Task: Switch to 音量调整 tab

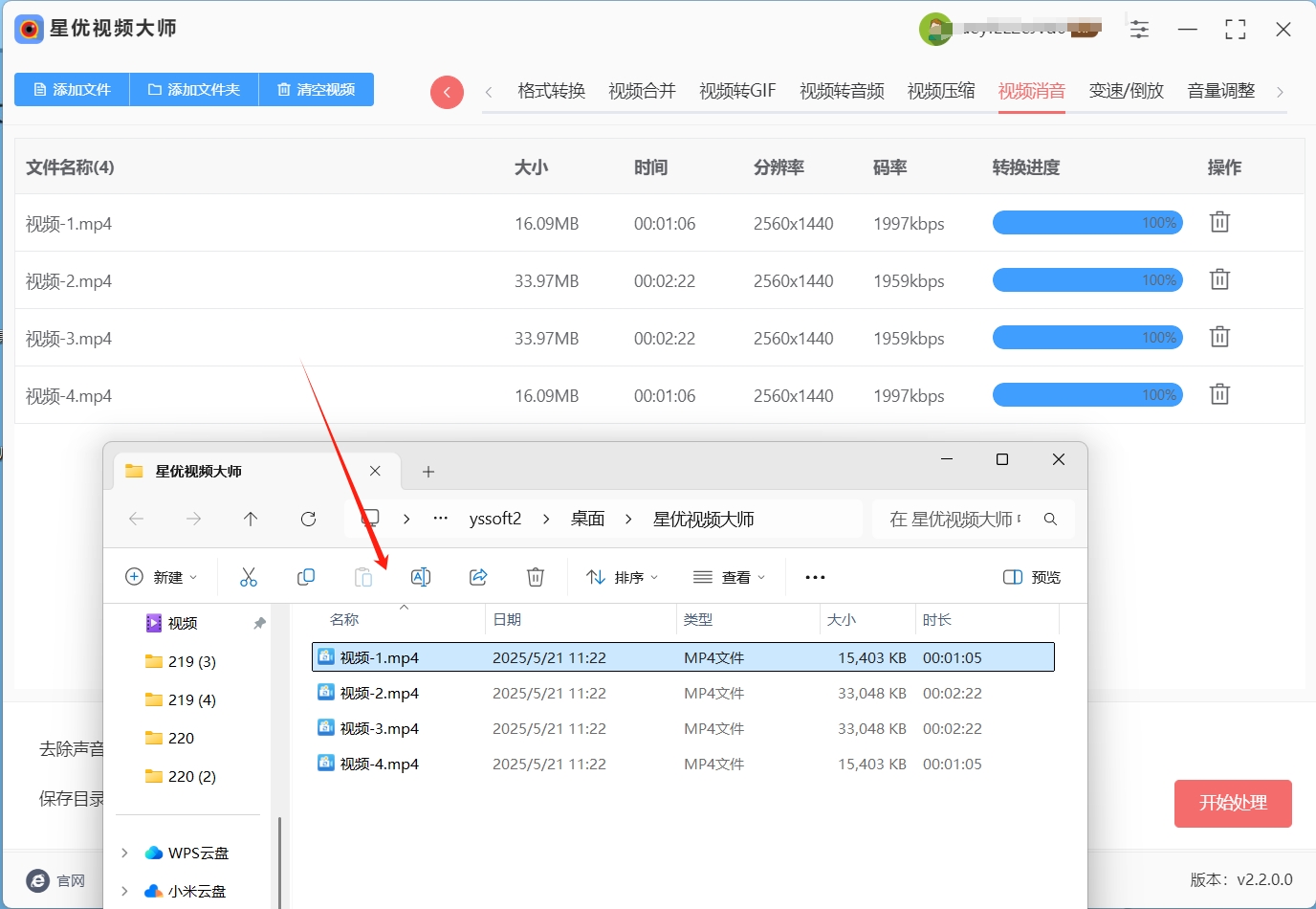Action: 1220,91
